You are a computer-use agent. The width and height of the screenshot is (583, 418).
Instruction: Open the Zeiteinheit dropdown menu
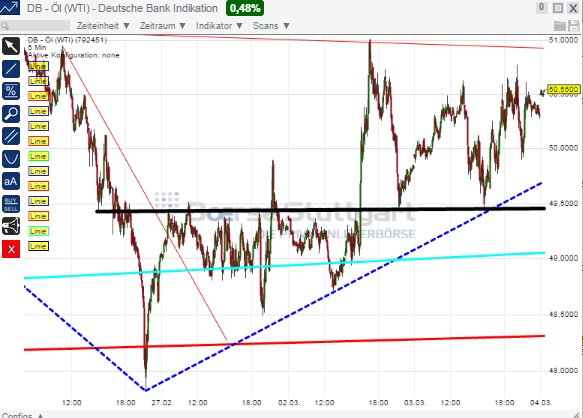(x=103, y=26)
